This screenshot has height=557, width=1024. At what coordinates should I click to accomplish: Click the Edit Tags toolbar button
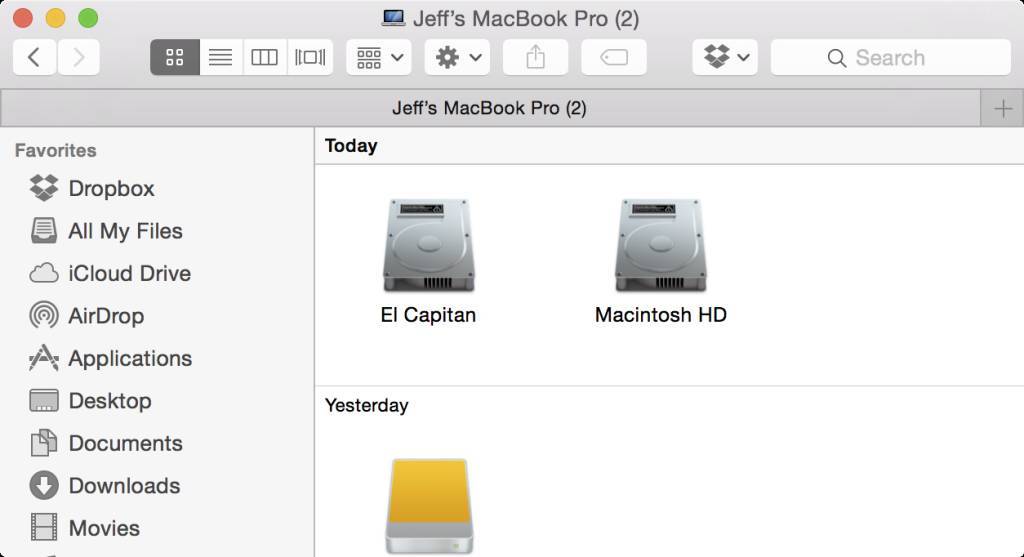(x=614, y=57)
